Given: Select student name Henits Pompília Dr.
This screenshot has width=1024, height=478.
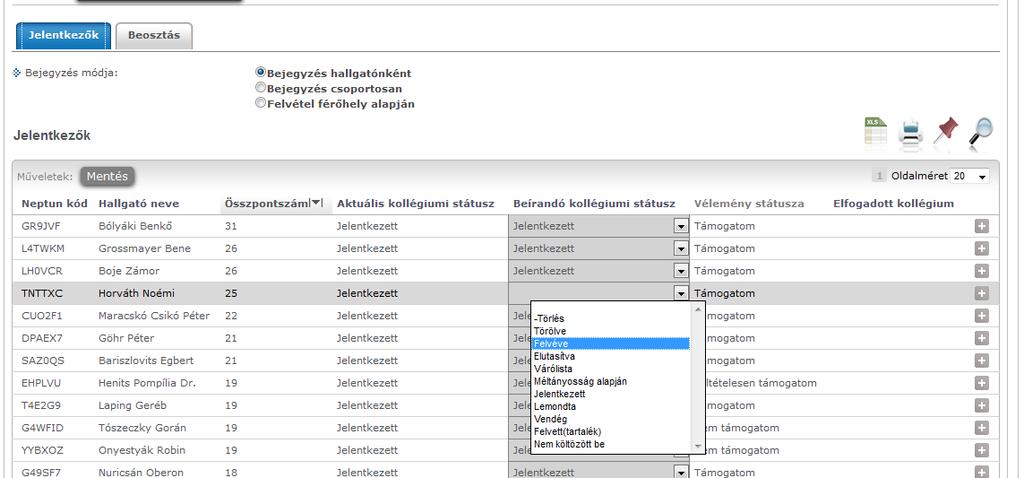Looking at the screenshot, I should pyautogui.click(x=147, y=383).
